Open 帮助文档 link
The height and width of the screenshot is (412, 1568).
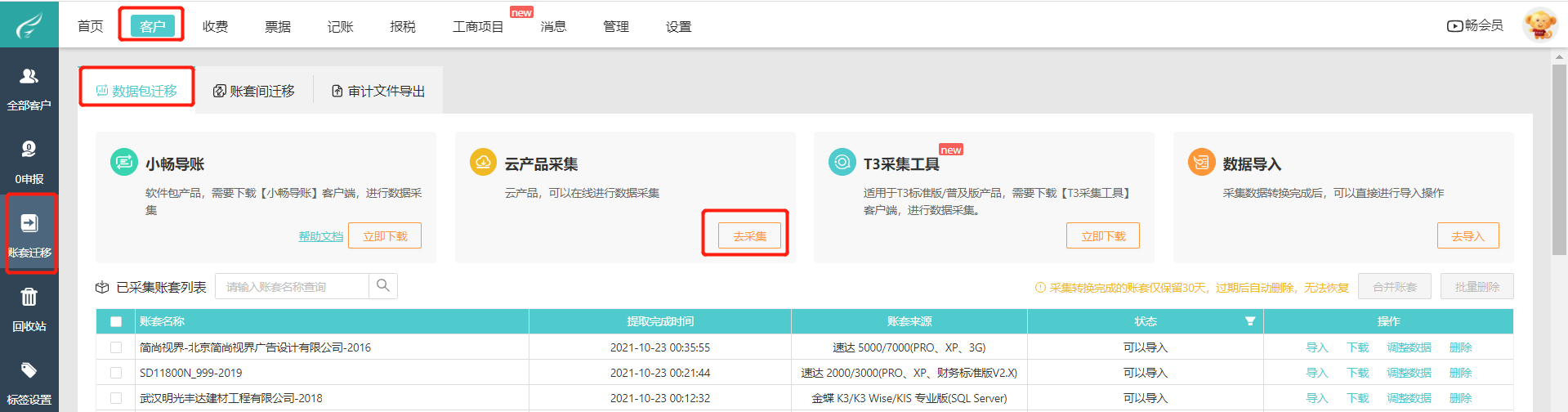(321, 236)
